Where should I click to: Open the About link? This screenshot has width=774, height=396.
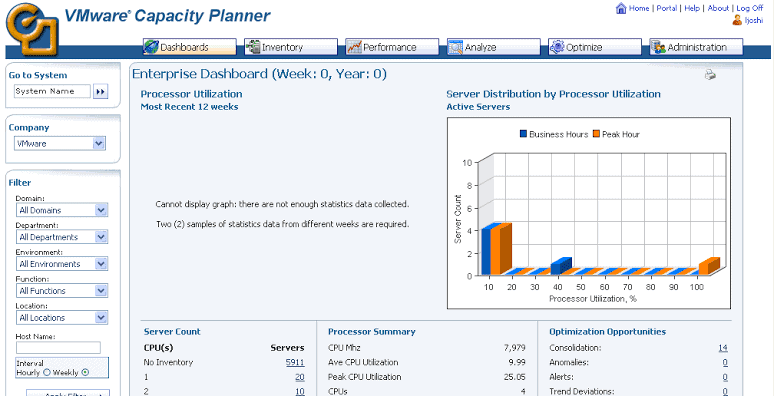click(x=718, y=8)
